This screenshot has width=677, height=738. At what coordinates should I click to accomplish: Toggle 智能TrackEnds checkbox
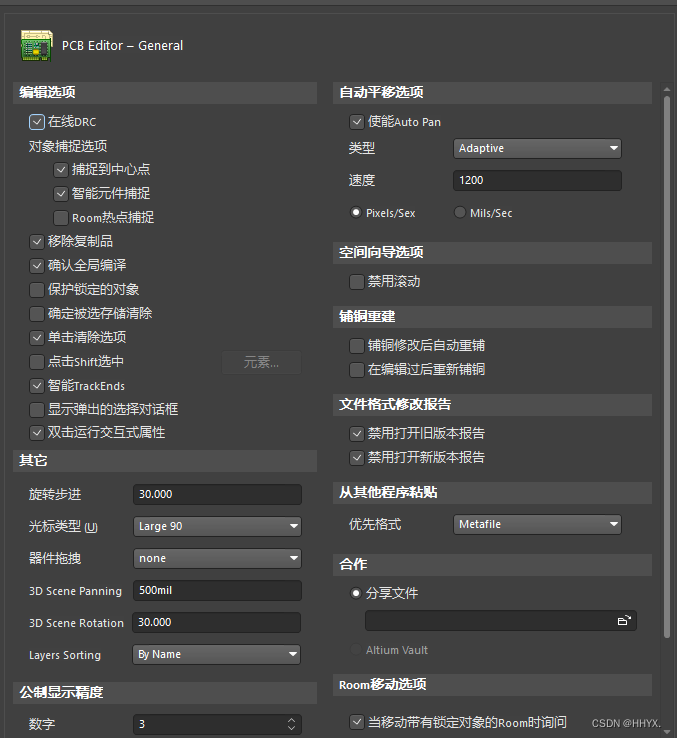(x=37, y=386)
